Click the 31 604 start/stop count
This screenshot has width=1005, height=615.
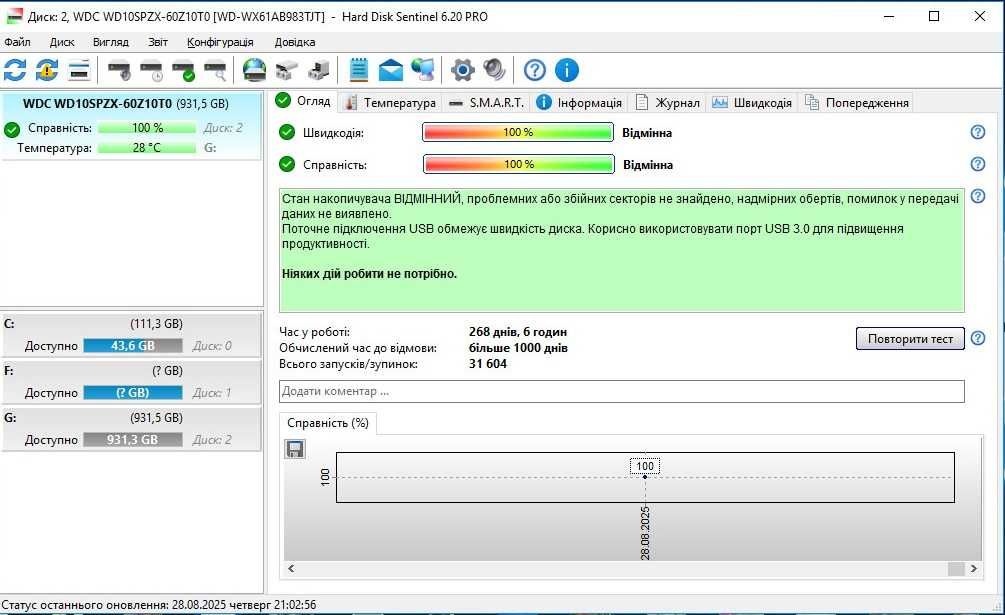coord(488,364)
